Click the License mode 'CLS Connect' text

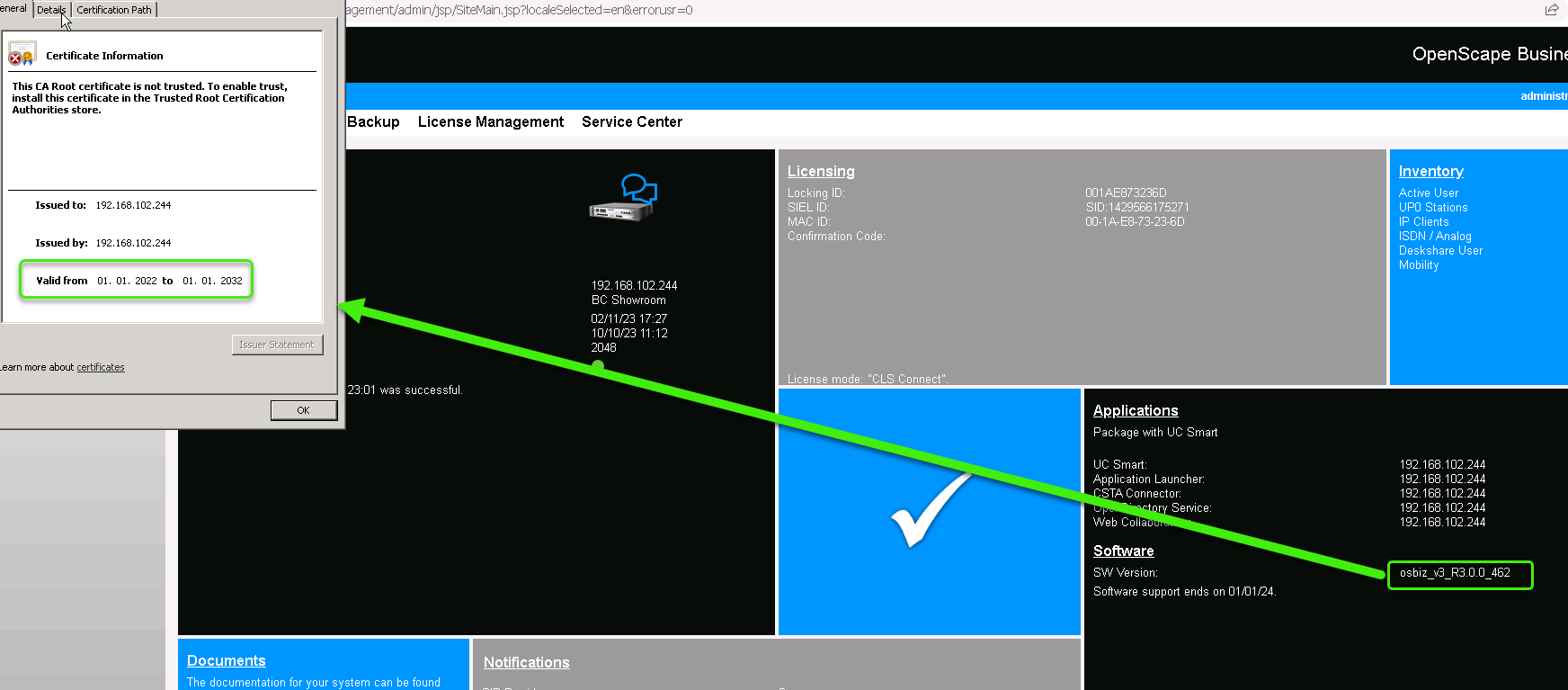click(x=868, y=379)
